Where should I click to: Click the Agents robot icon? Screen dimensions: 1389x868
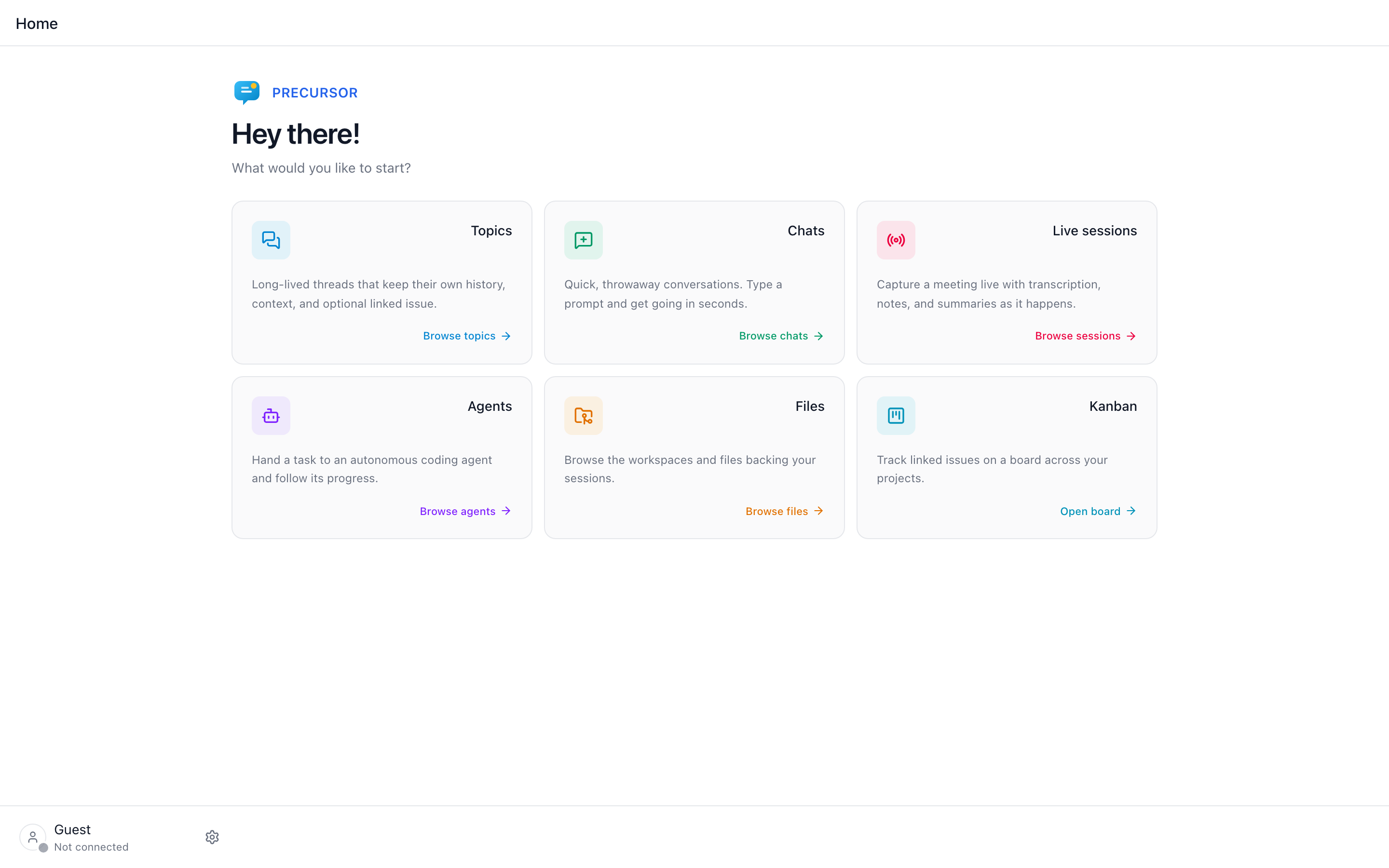271,416
